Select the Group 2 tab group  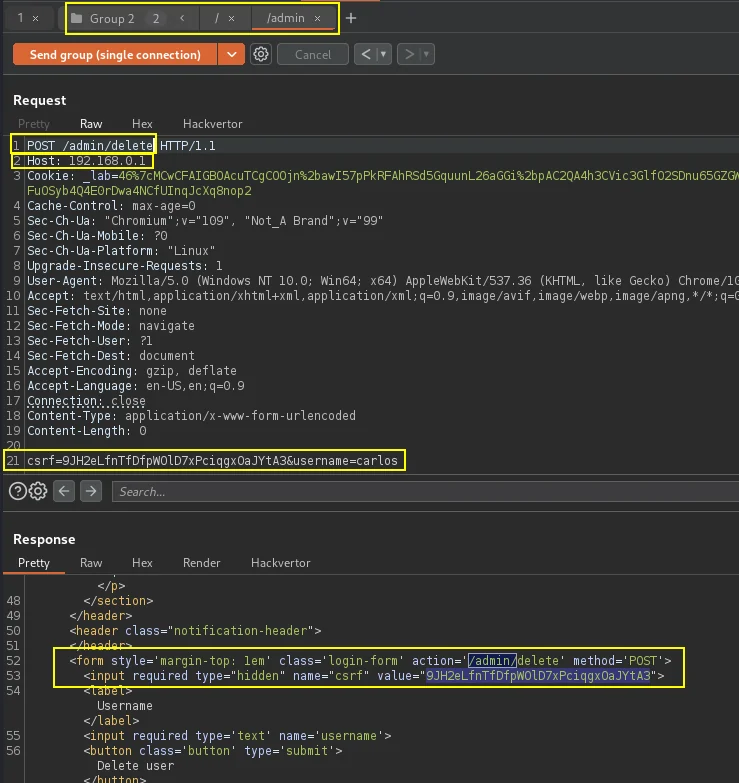pos(112,19)
